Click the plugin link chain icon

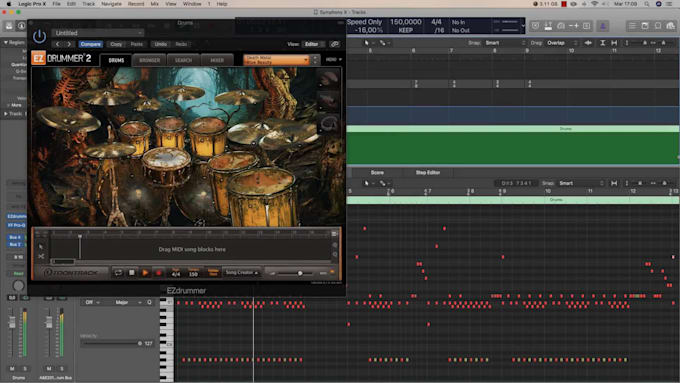pyautogui.click(x=334, y=44)
